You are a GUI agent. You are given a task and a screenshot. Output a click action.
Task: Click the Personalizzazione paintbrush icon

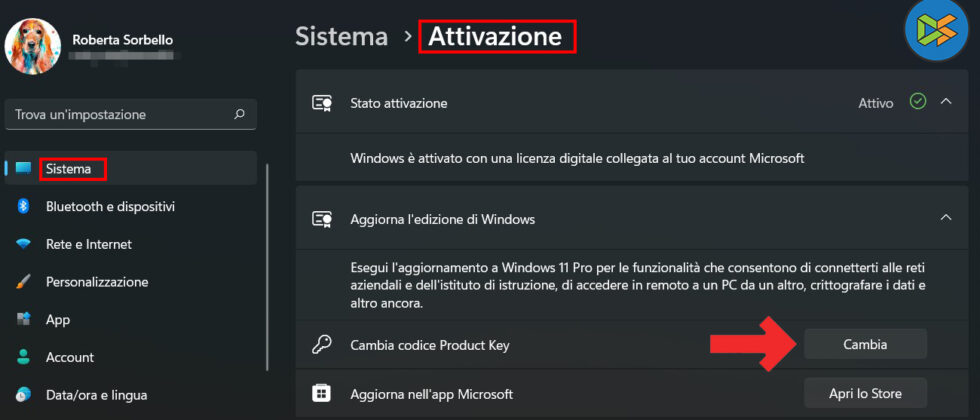click(x=23, y=282)
